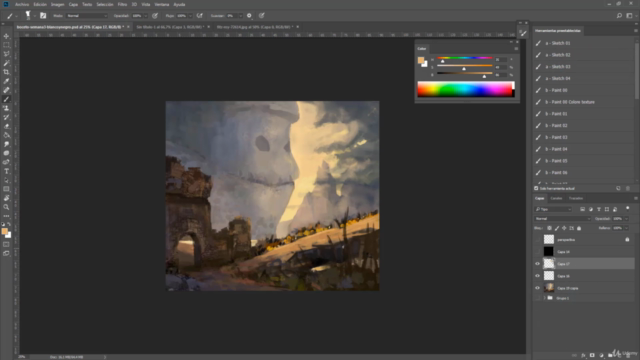Click the hue slider in Color panel

[464, 58]
